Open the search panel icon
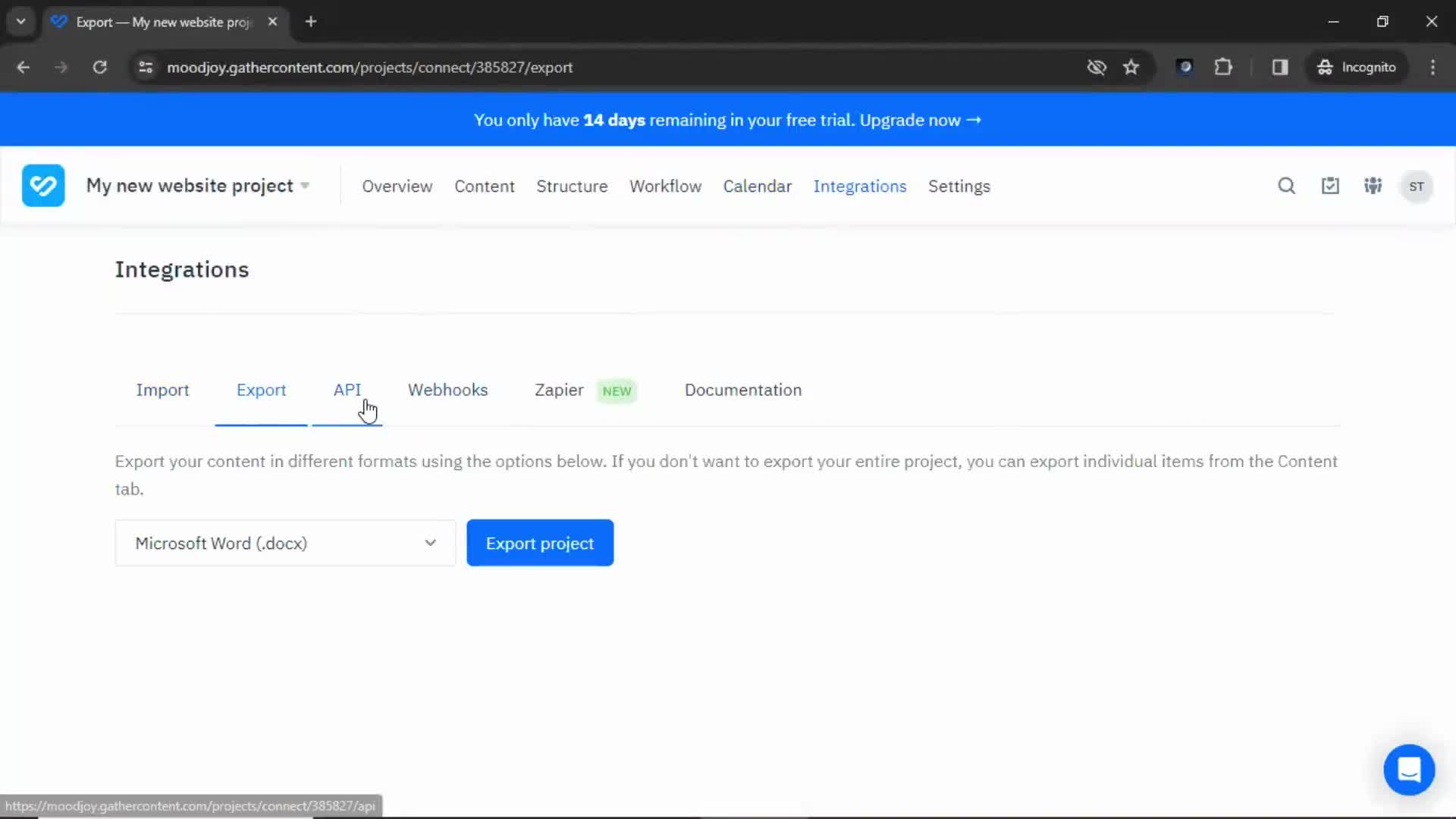Viewport: 1456px width, 819px height. (1287, 186)
